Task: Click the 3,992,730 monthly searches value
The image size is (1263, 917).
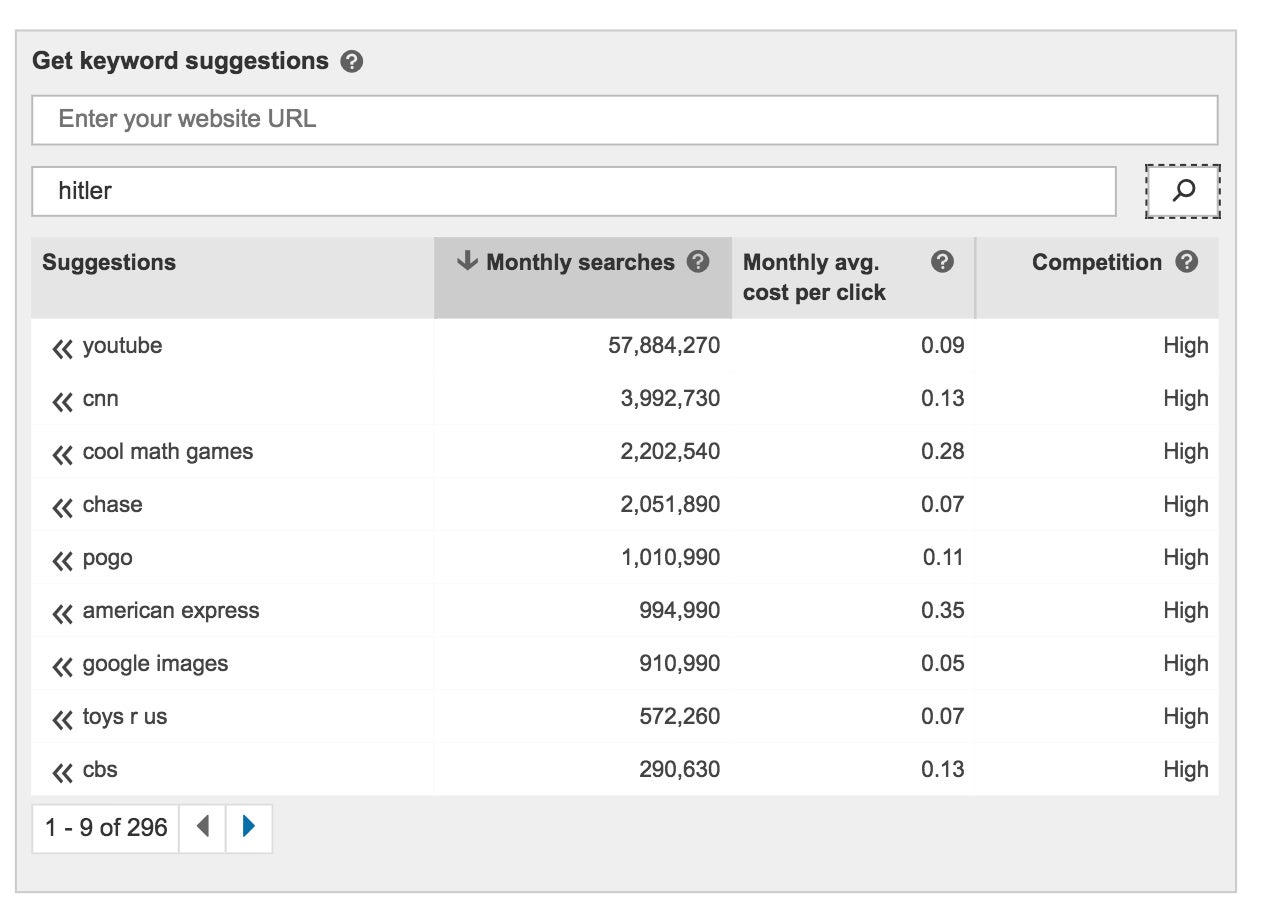Action: 670,399
